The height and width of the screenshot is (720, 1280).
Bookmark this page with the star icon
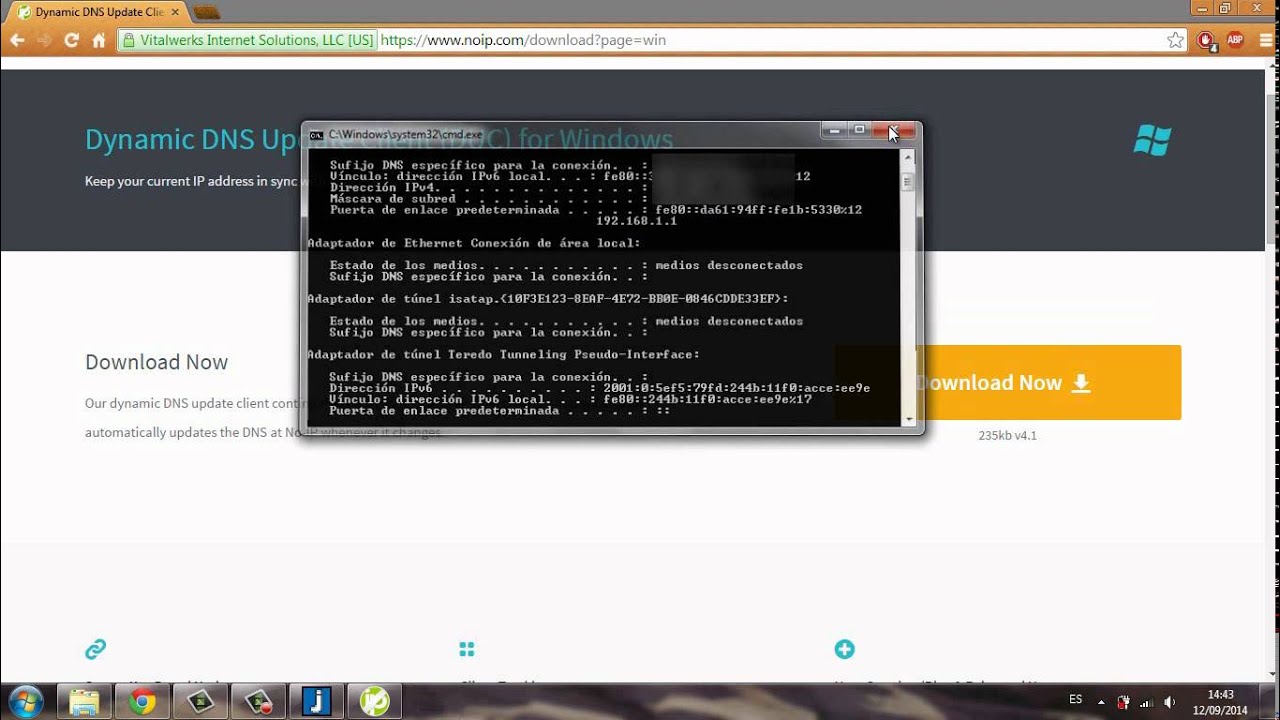1175,40
